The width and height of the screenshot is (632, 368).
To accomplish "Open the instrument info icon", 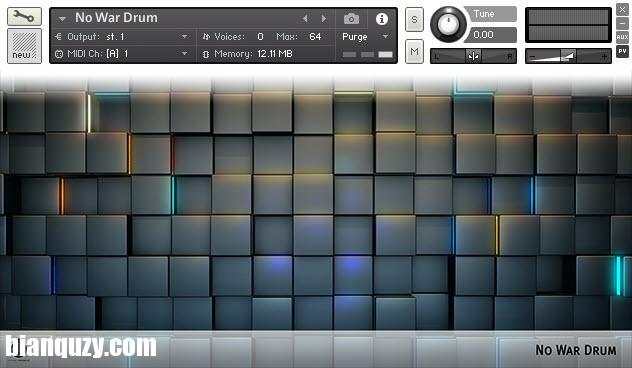I will (x=382, y=19).
